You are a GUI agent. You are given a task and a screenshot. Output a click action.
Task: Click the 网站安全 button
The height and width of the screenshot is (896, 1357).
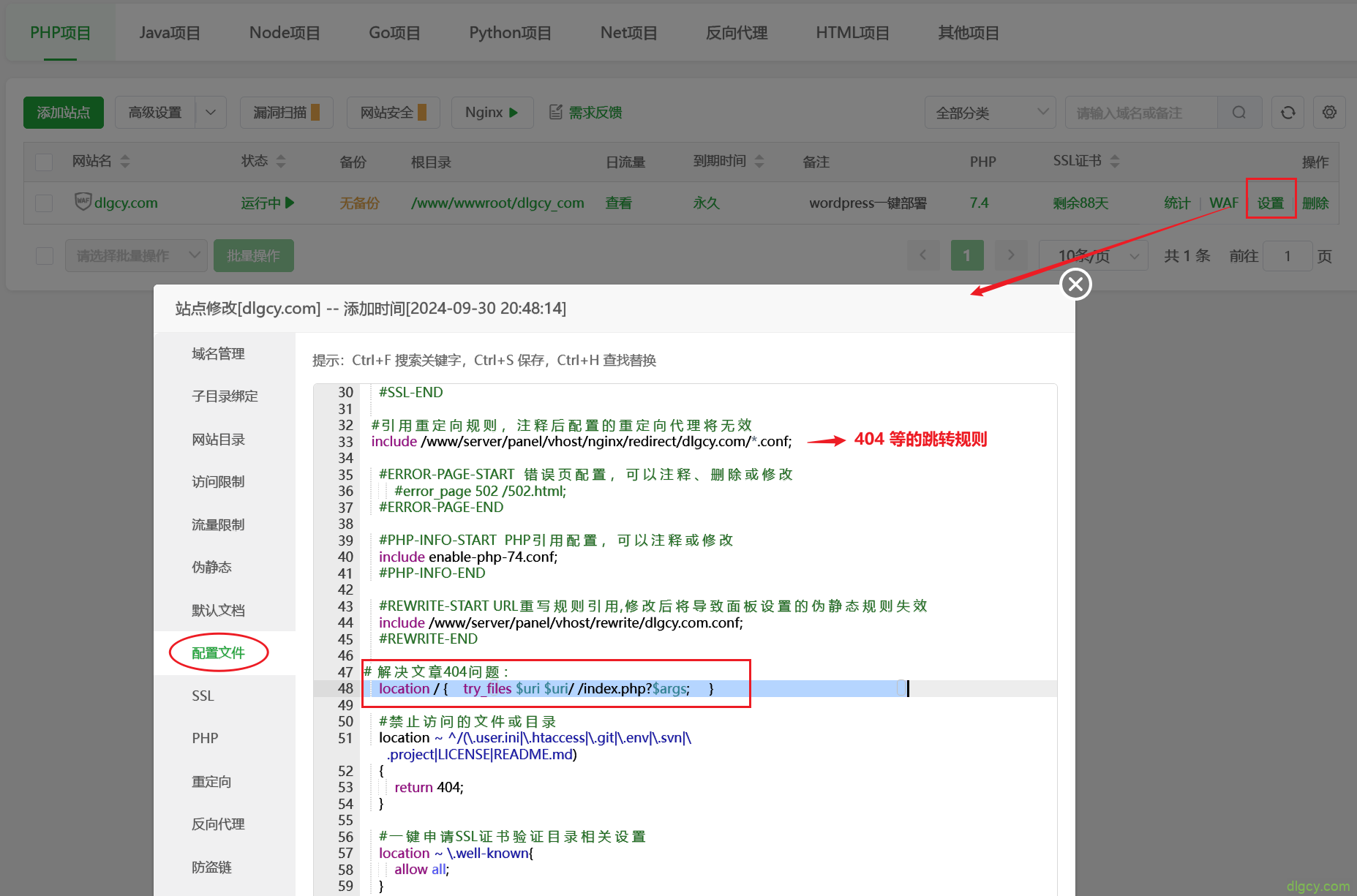click(393, 113)
